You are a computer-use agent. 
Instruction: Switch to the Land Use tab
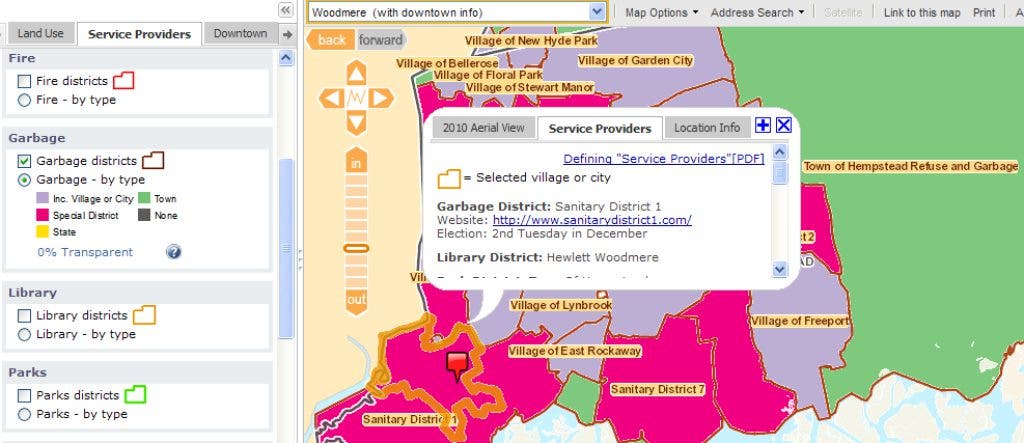point(40,33)
